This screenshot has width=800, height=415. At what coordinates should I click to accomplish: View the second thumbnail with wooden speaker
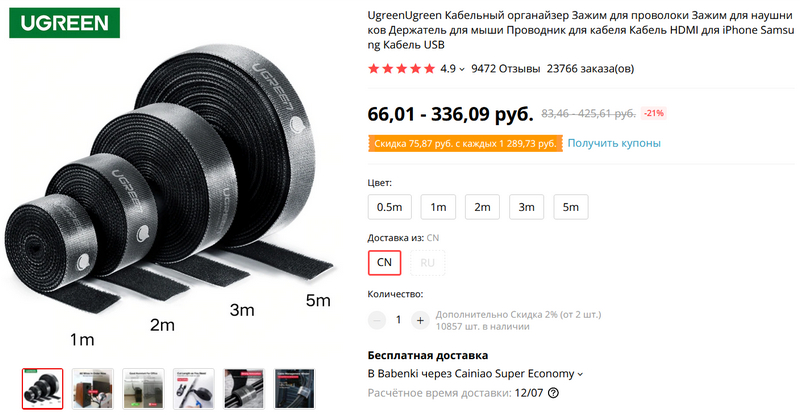coord(93,389)
